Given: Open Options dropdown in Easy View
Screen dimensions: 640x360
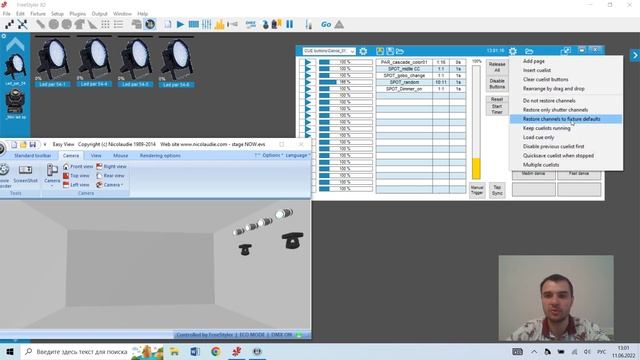Looking at the screenshot, I should 272,156.
